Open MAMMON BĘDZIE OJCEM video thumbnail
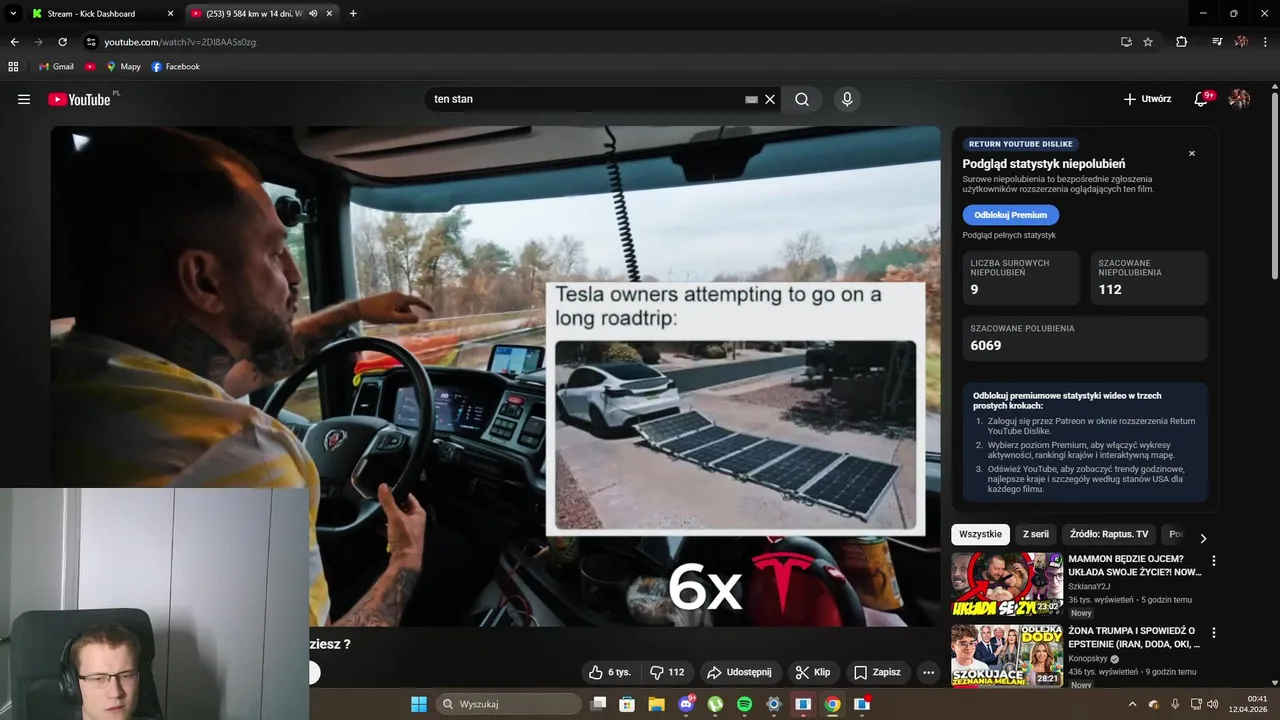1280x720 pixels. point(1007,585)
